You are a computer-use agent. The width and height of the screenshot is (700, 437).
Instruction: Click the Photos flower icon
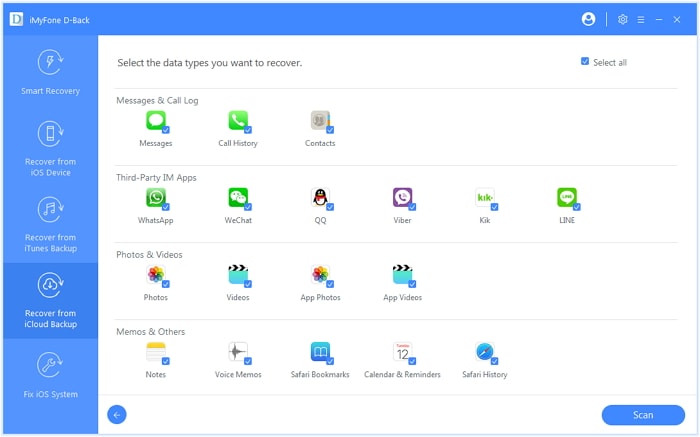click(x=156, y=275)
